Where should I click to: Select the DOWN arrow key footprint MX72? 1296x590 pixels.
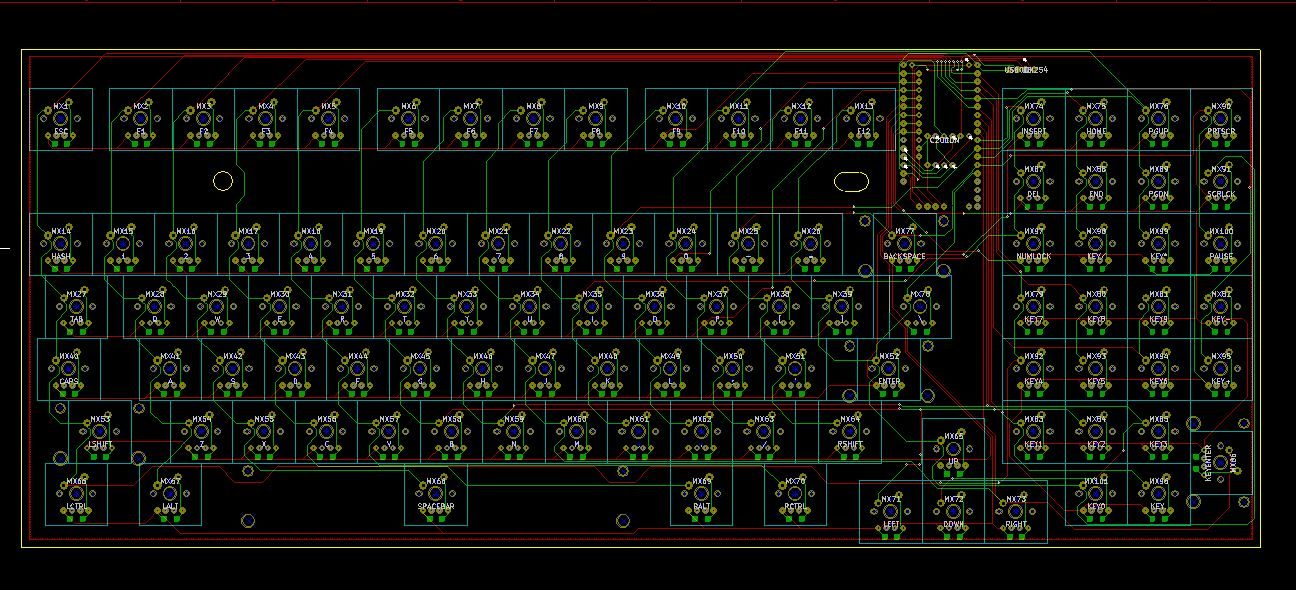[x=953, y=512]
